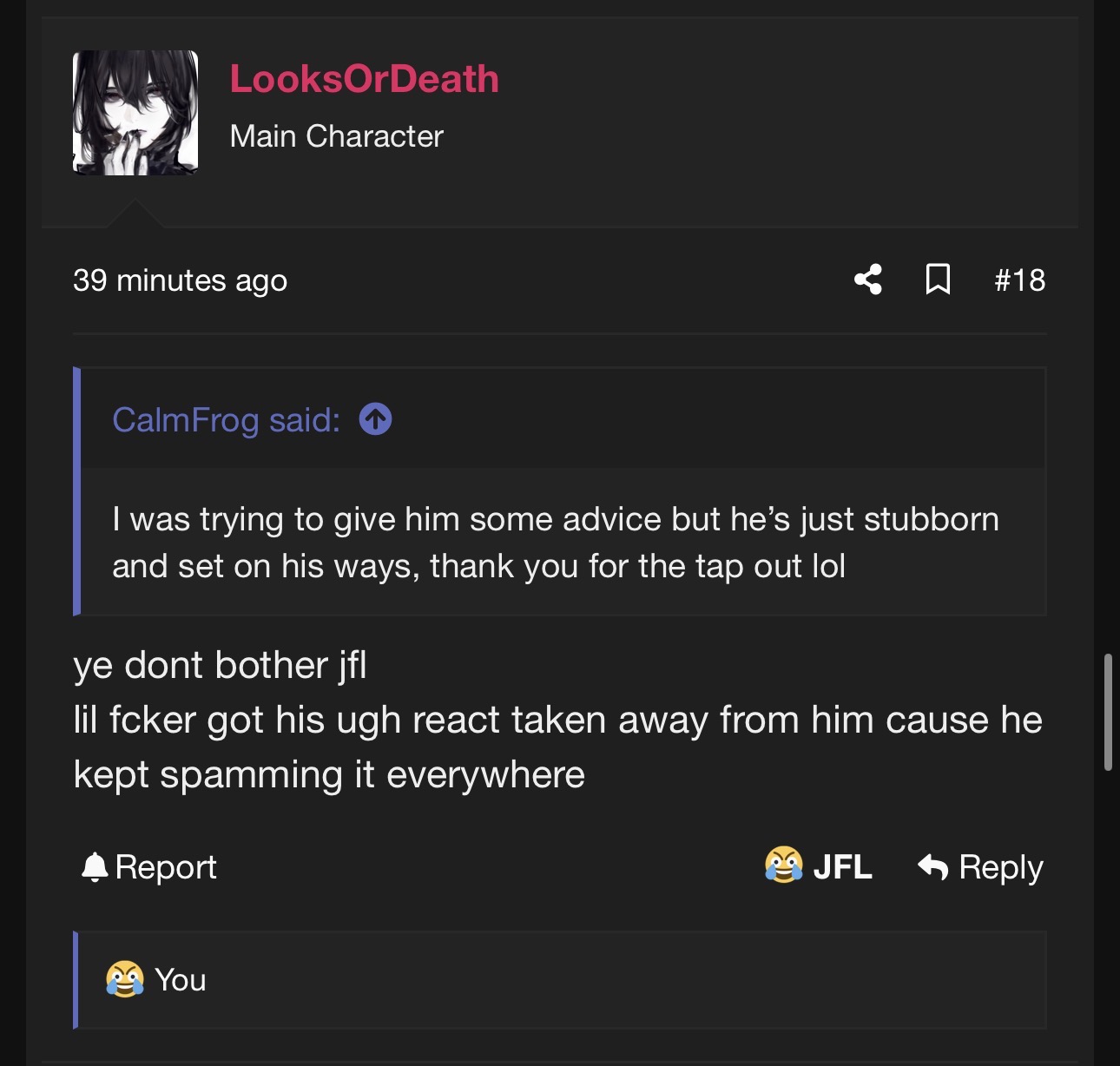Open the 39 minutes ago timestamp permalink
The height and width of the screenshot is (1066, 1120).
(180, 280)
